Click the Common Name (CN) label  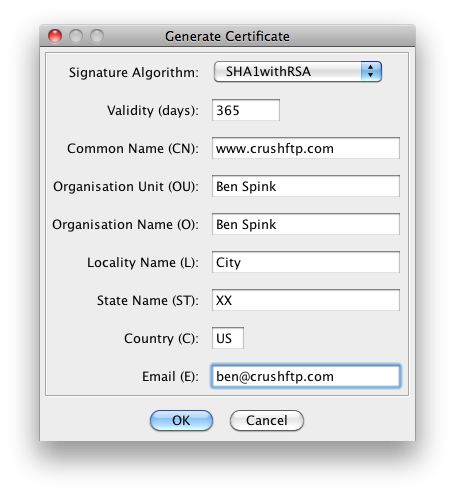(x=133, y=148)
